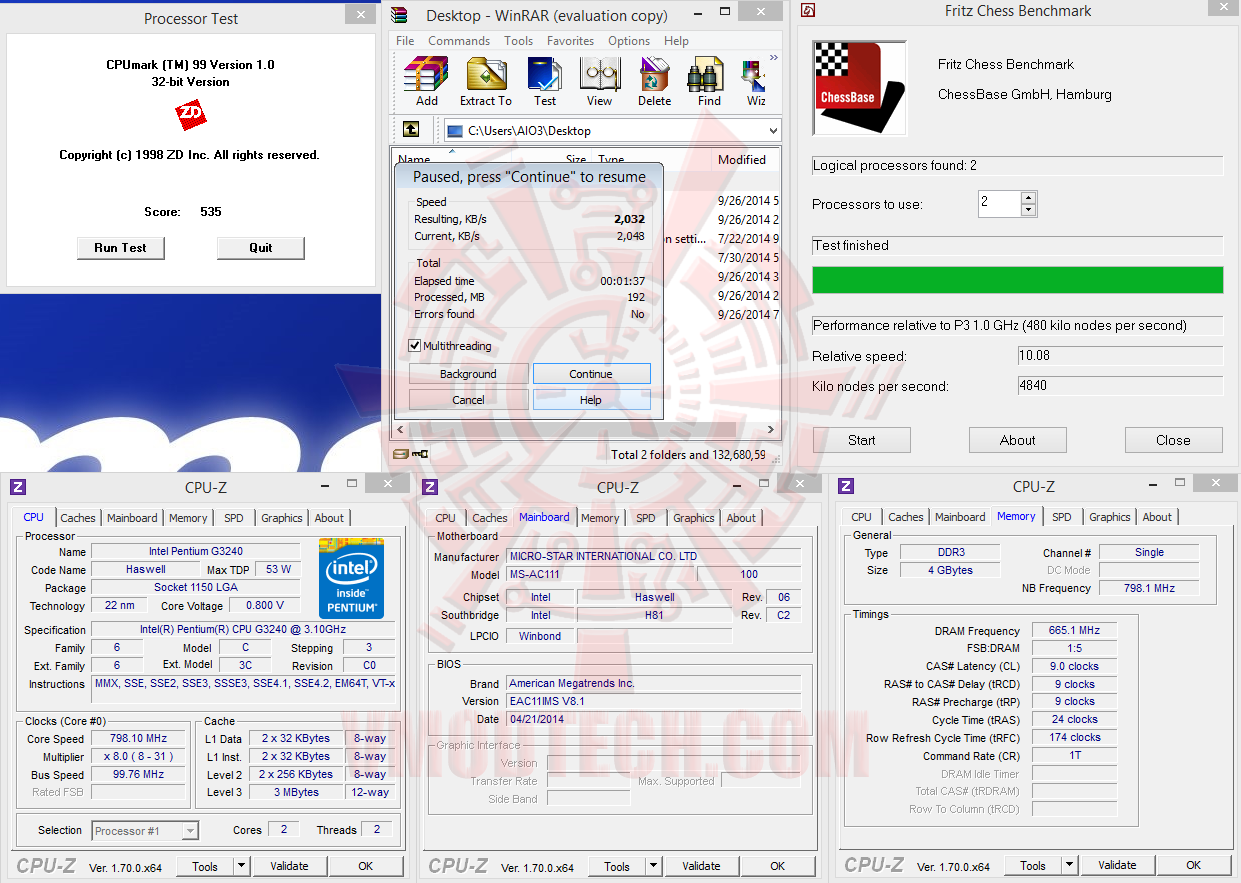The width and height of the screenshot is (1241, 883).
Task: Click About in Fritz Chess Benchmark
Action: (x=1018, y=440)
